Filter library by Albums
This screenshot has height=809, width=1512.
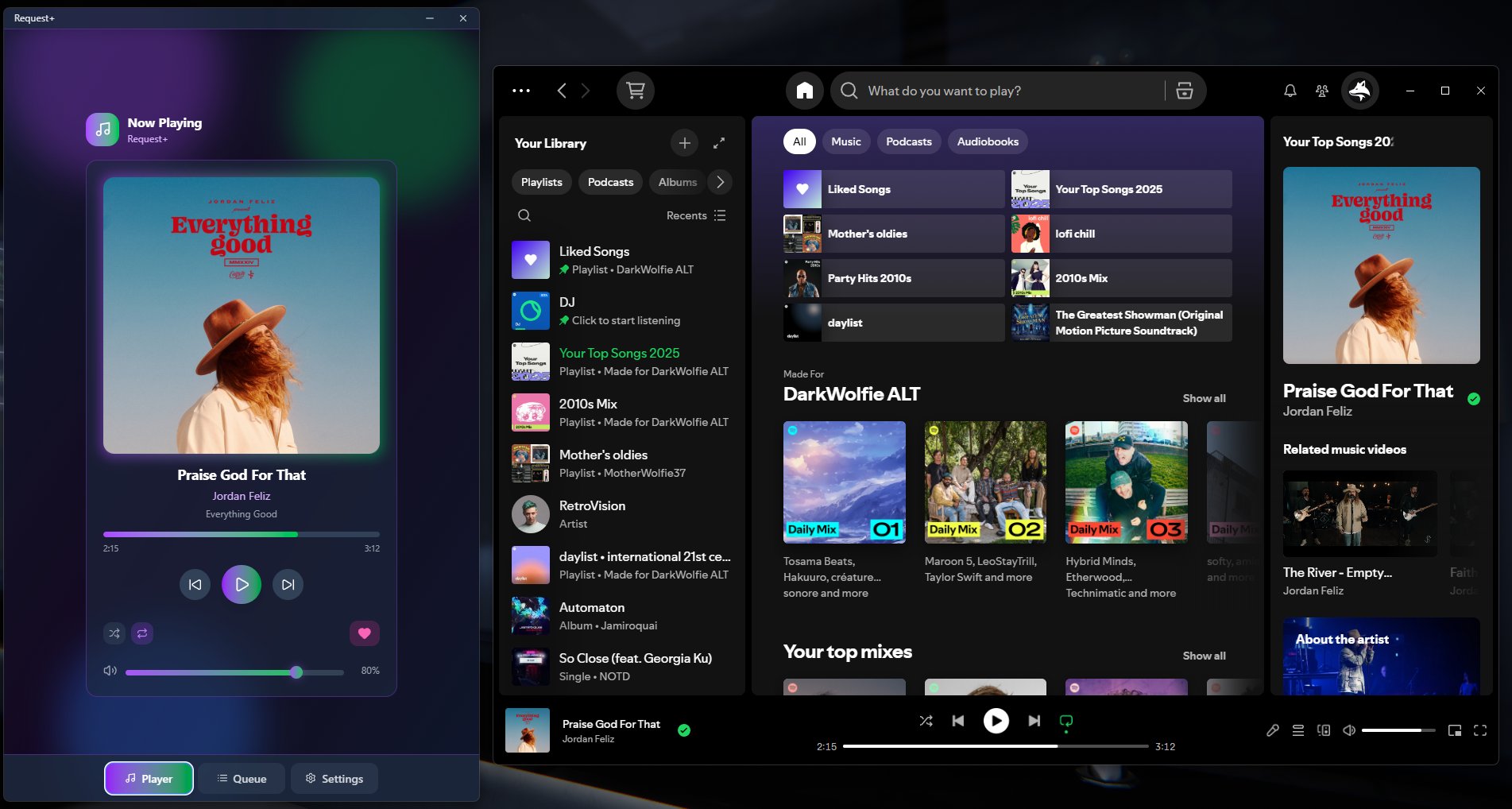pos(678,182)
